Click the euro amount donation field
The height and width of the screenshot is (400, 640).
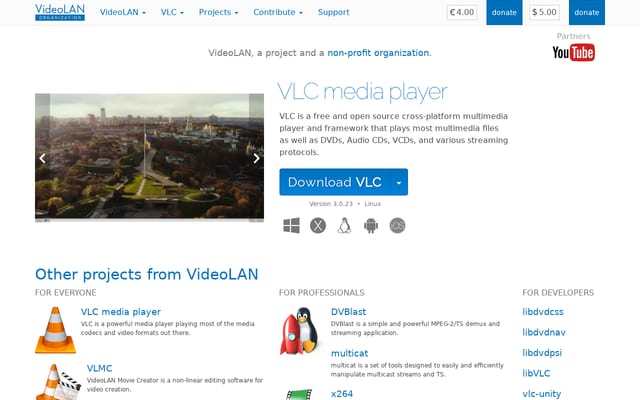462,12
